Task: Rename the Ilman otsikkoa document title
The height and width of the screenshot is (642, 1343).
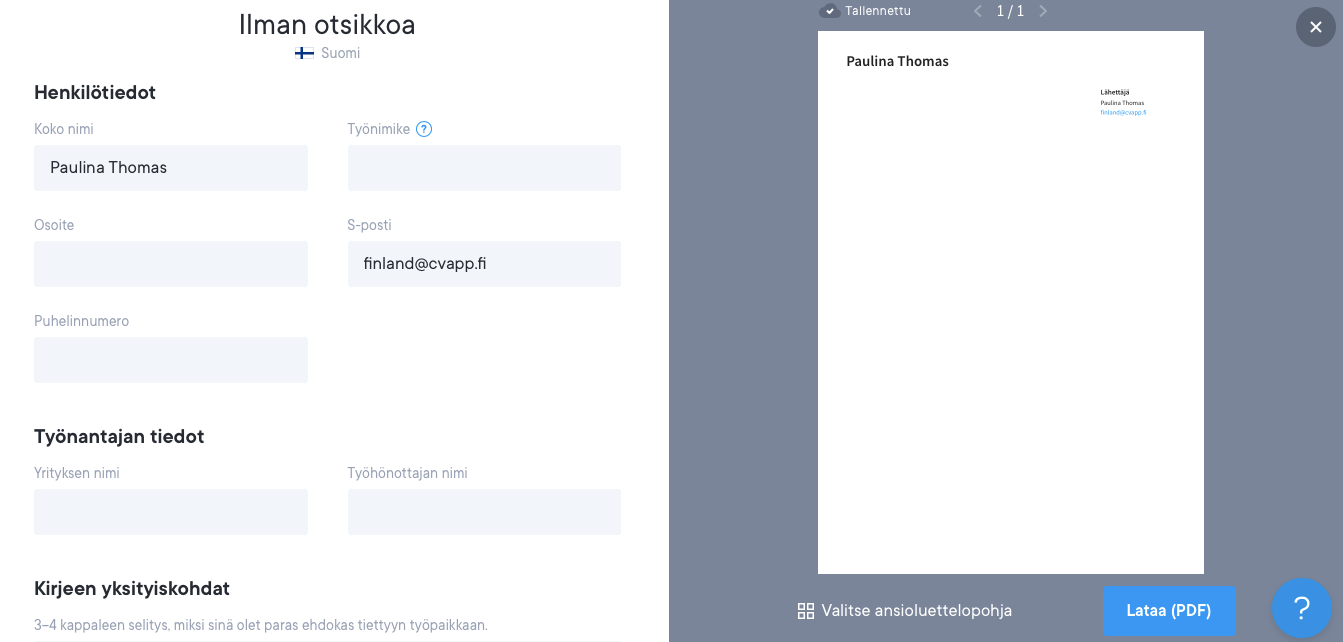Action: (x=327, y=25)
